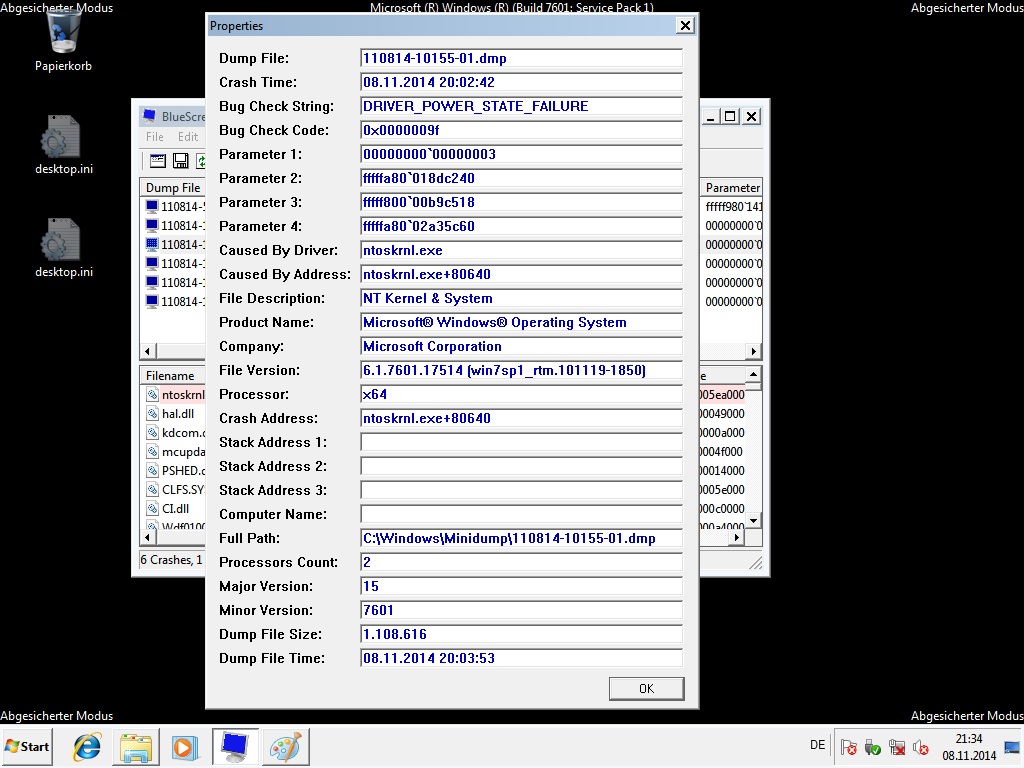This screenshot has height=768, width=1024.
Task: Close the Properties dialog with X
Action: [x=685, y=25]
